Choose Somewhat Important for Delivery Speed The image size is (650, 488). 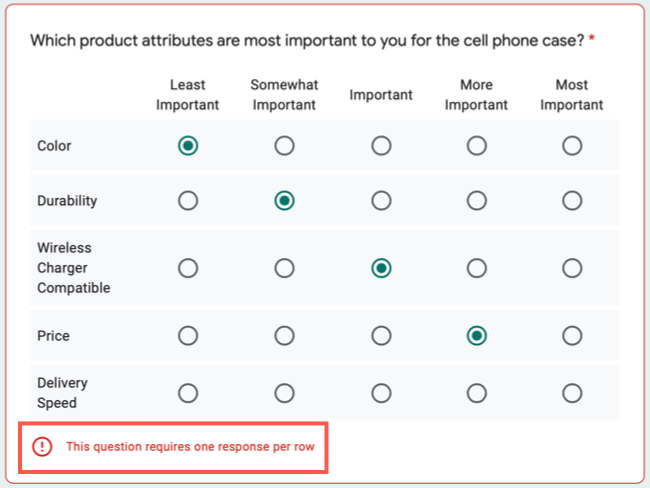(284, 393)
